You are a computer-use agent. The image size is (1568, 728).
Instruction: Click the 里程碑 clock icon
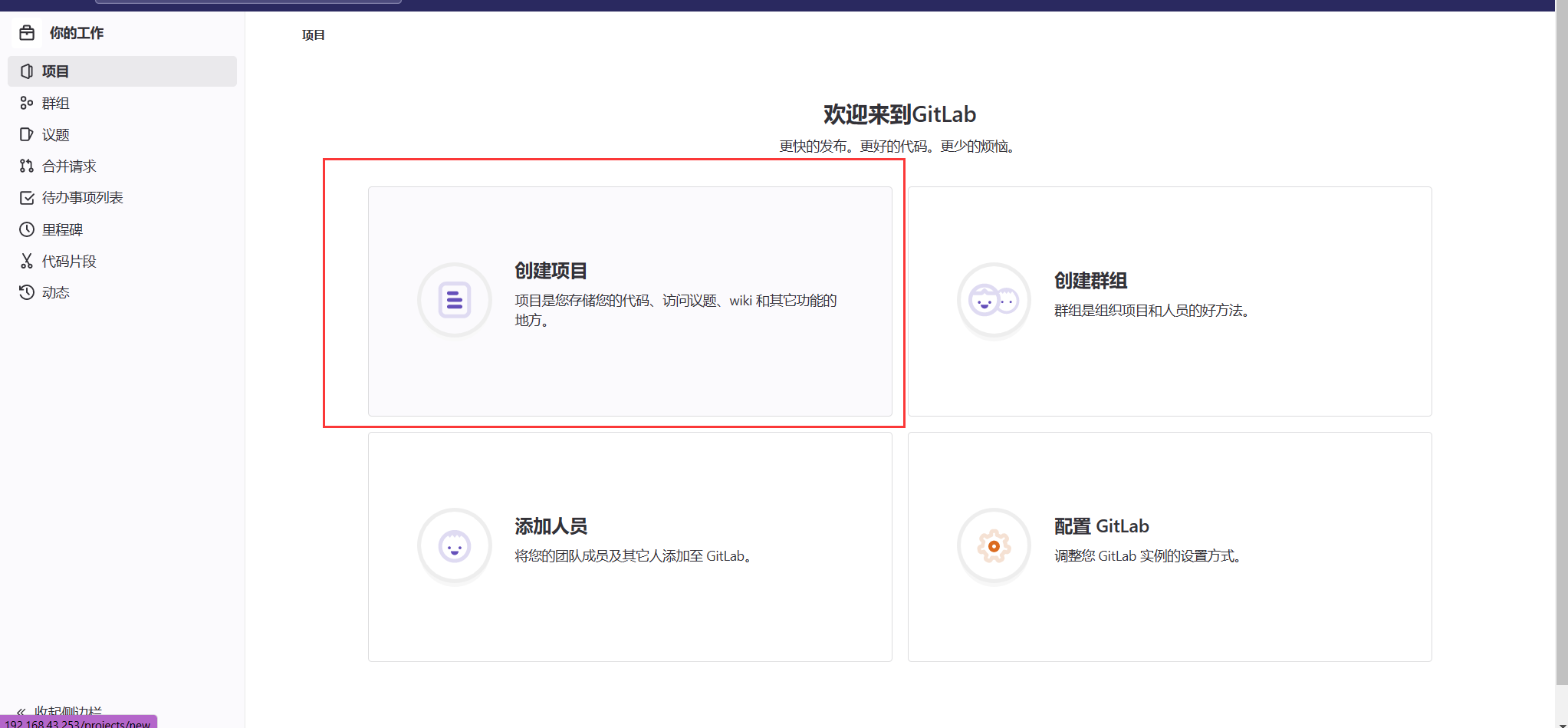pos(27,229)
